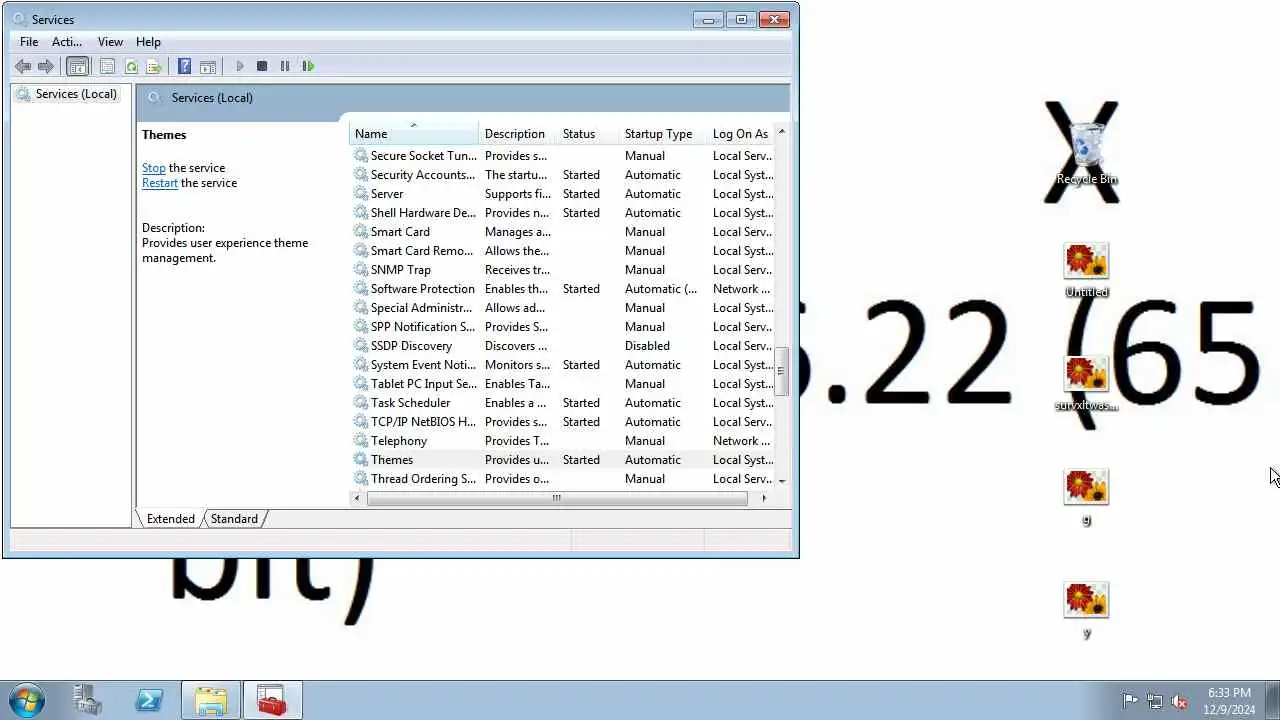Toggle the Show/Hide Action Pane icon
The image size is (1280, 720).
(x=208, y=66)
